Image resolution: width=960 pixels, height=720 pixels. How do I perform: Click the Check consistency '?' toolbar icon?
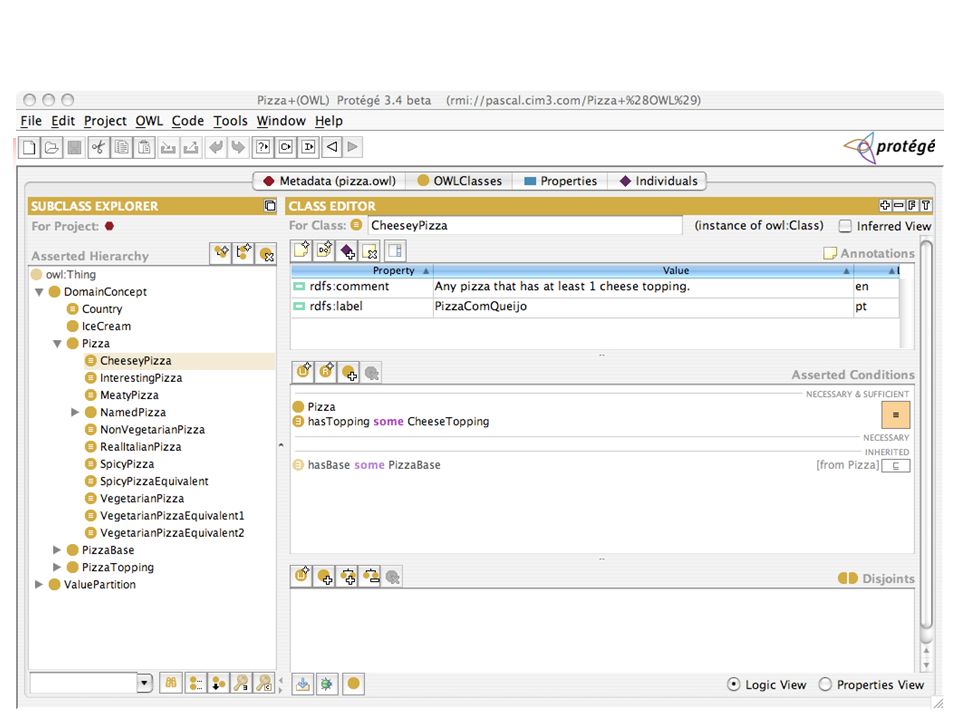(263, 147)
